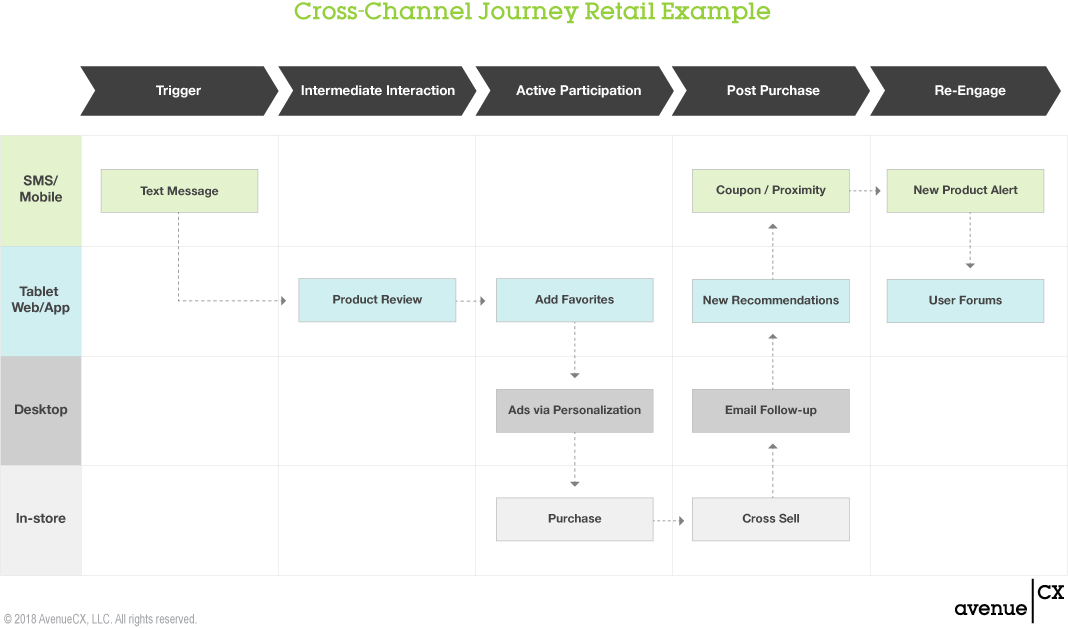Viewport: 1068px width, 628px height.
Task: Click the New Product Alert box
Action: coord(965,191)
